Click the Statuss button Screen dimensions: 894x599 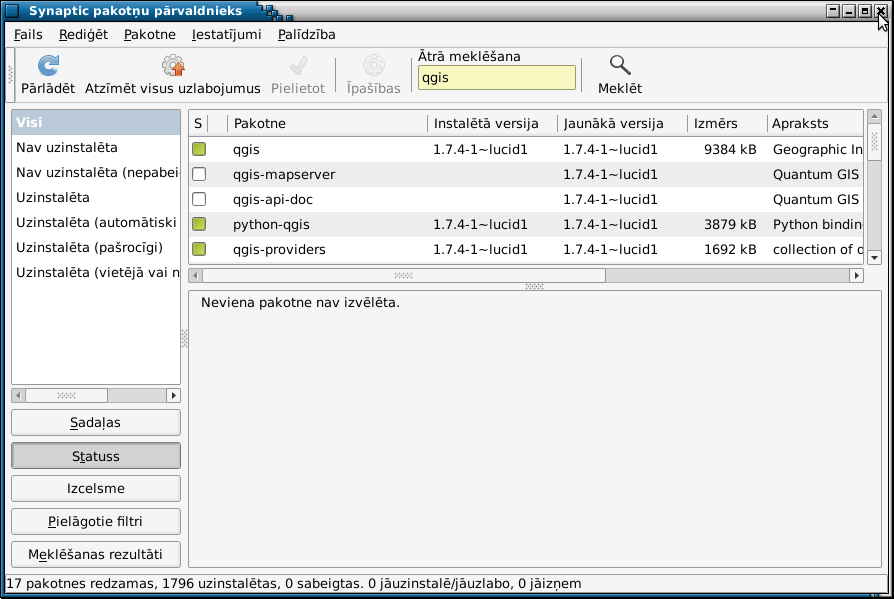pos(96,456)
